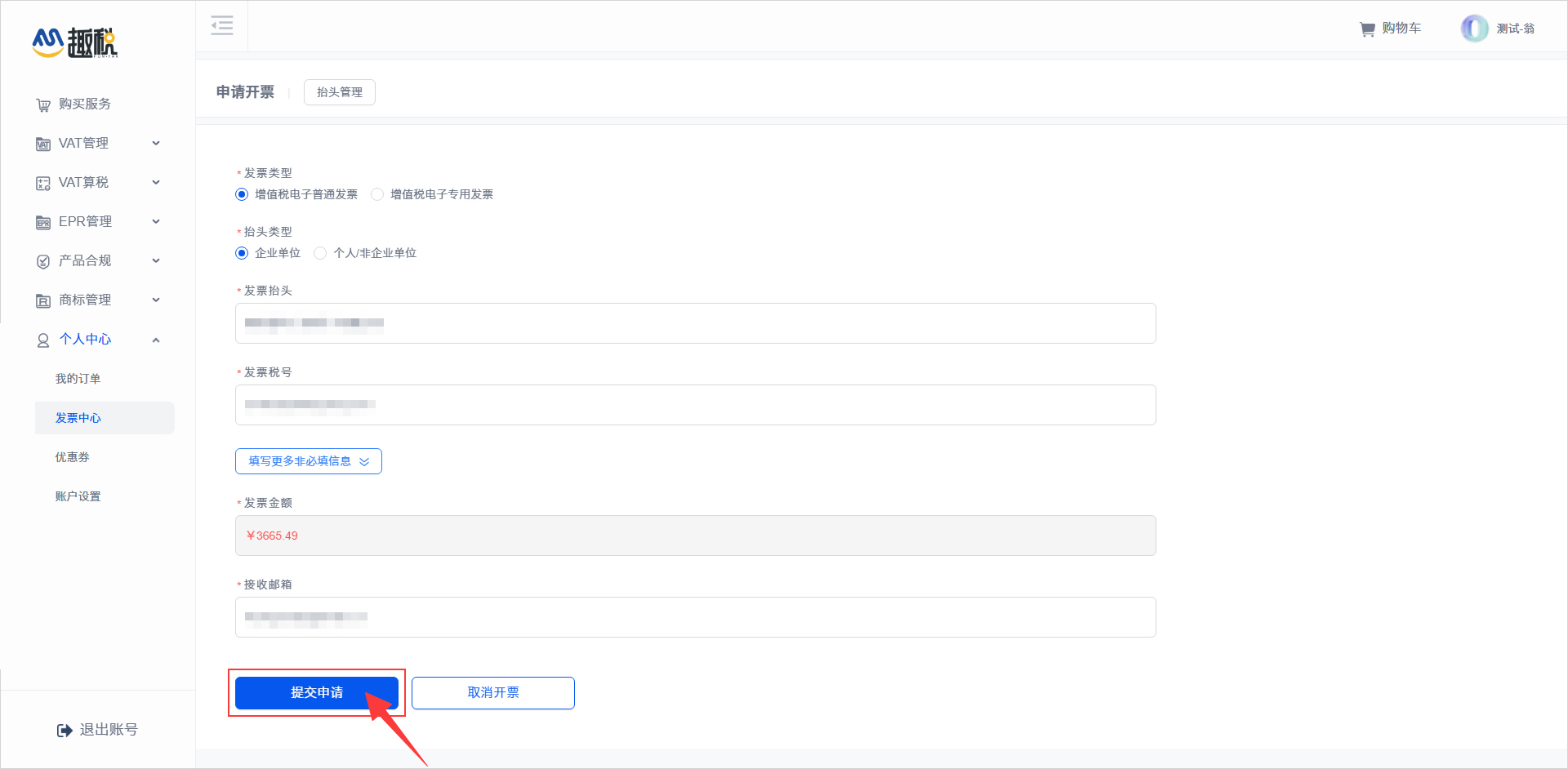
Task: Go to 账户设置 menu item
Action: coord(78,496)
